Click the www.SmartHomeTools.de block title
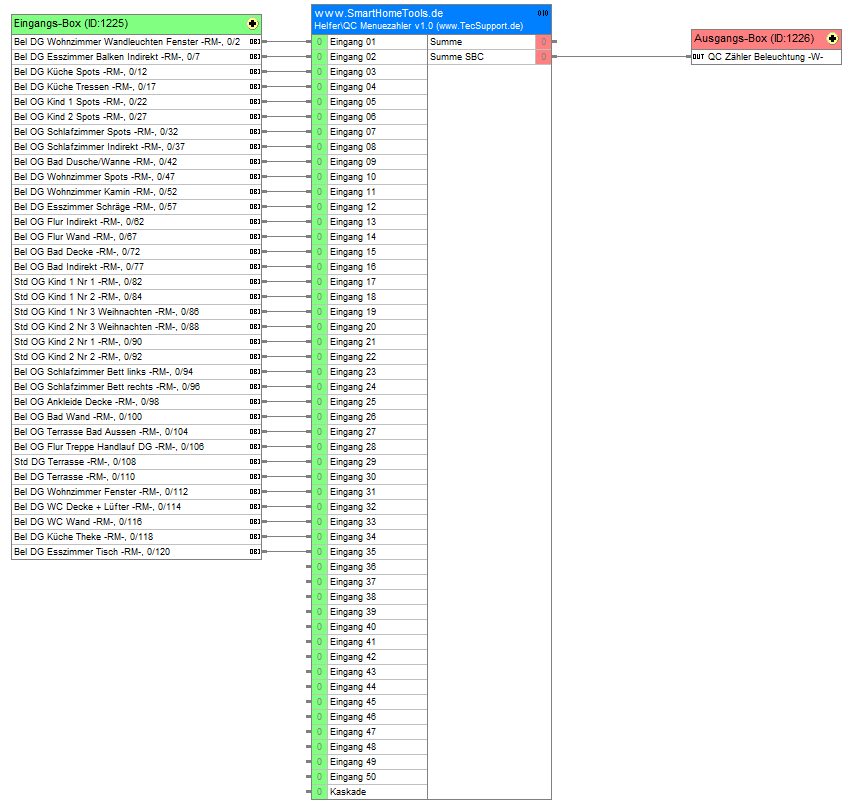Viewport: 852px width, 807px height. click(x=379, y=13)
